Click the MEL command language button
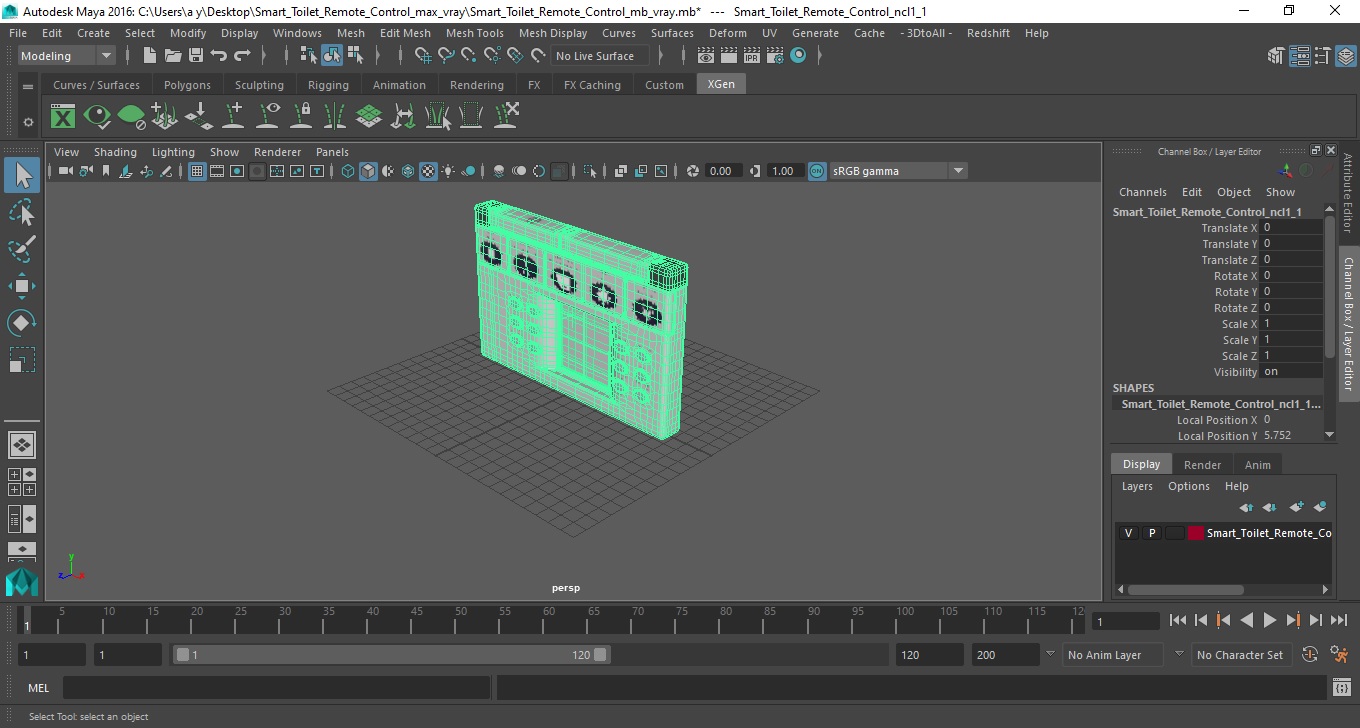 click(39, 688)
